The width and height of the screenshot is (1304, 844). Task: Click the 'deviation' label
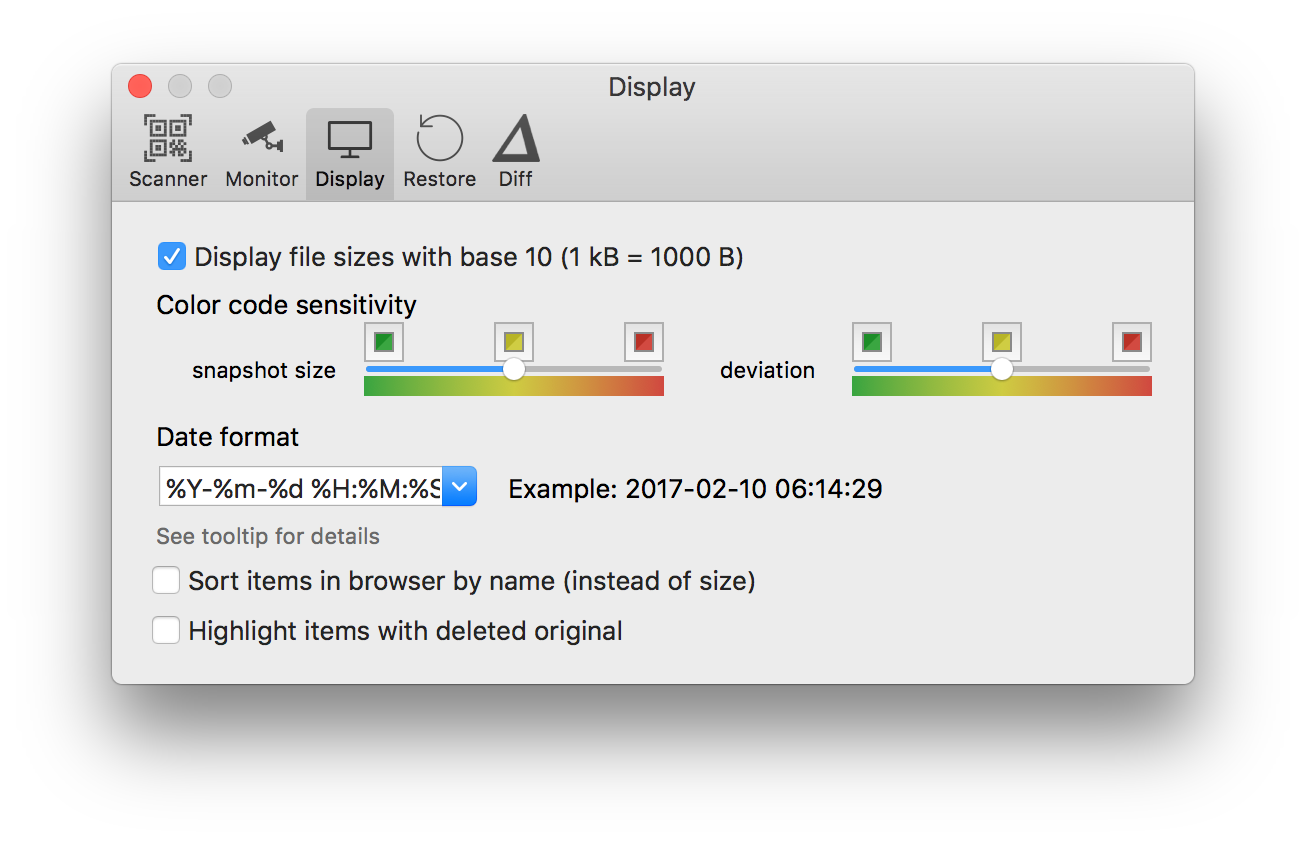[x=767, y=371]
